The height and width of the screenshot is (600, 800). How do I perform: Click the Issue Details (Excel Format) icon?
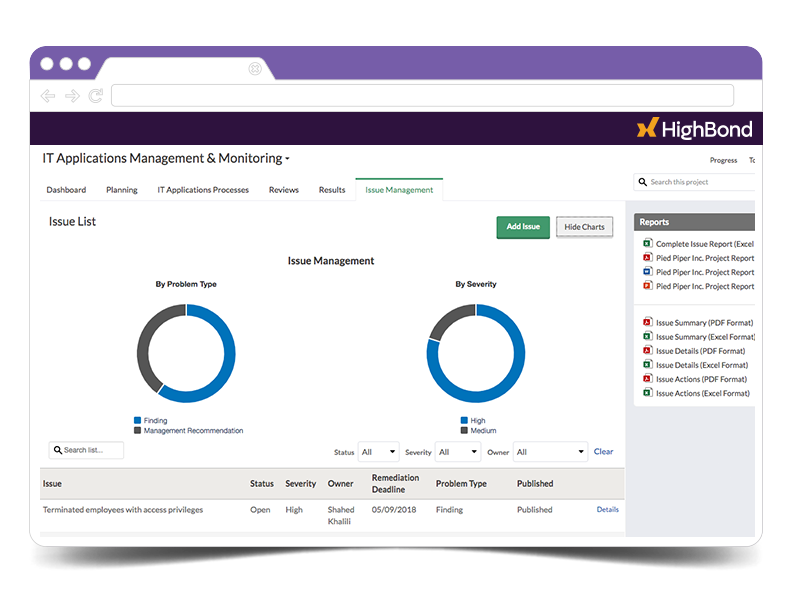pyautogui.click(x=647, y=364)
